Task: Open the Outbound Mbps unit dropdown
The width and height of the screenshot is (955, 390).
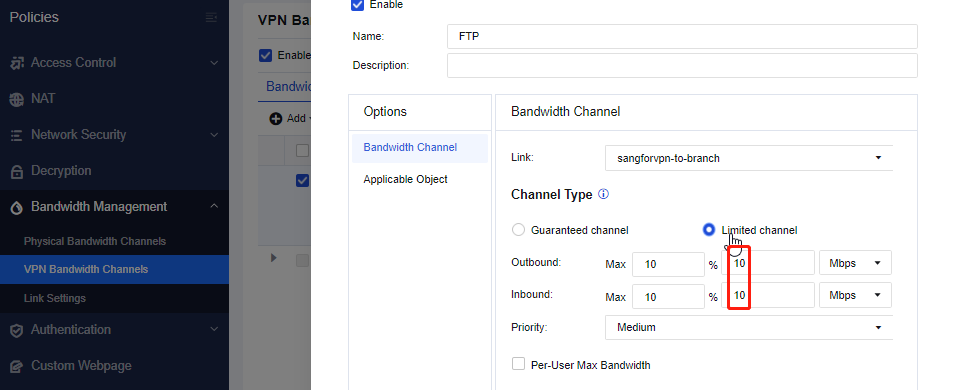Action: [x=855, y=263]
